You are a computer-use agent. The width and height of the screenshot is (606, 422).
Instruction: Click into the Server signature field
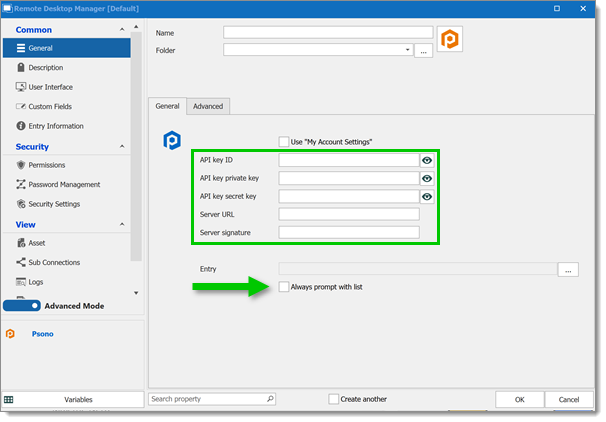click(349, 233)
